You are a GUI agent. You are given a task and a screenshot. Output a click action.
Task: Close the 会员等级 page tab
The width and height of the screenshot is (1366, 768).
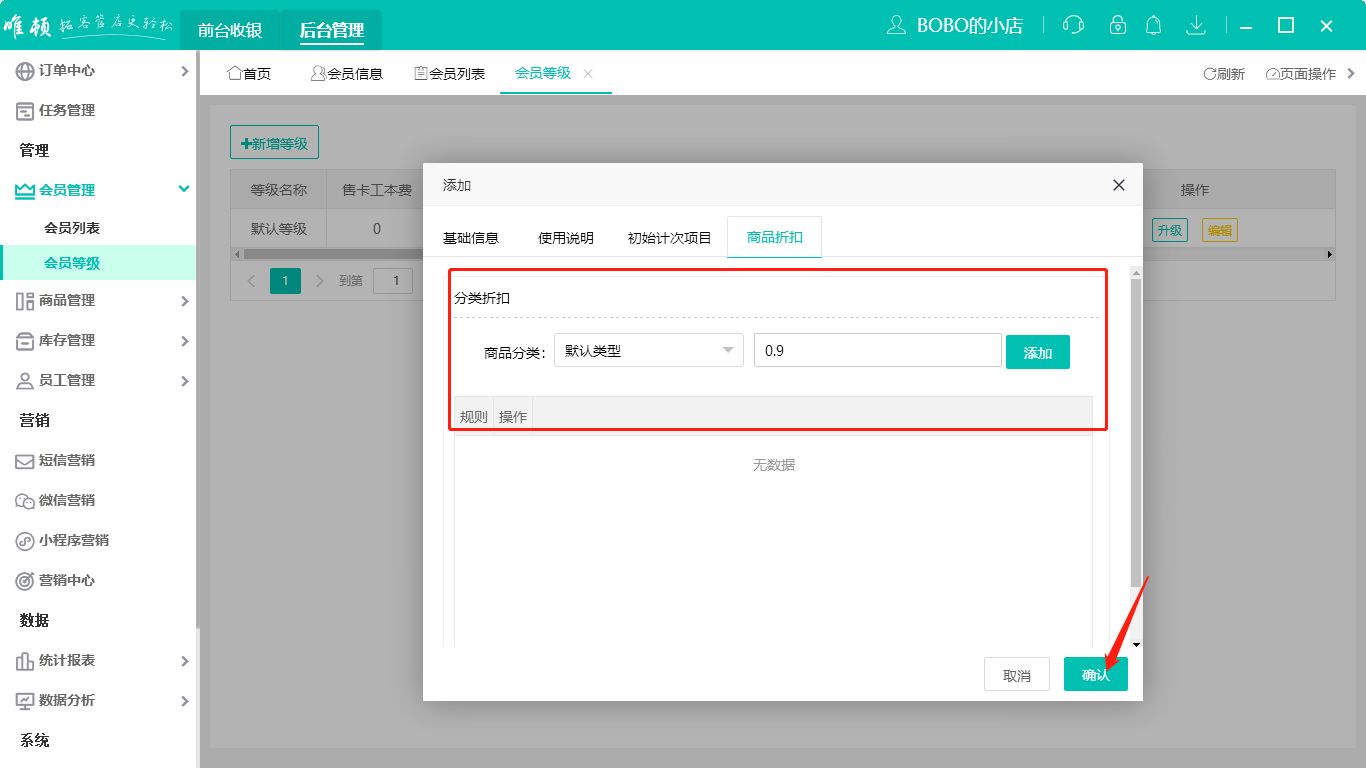pyautogui.click(x=588, y=73)
